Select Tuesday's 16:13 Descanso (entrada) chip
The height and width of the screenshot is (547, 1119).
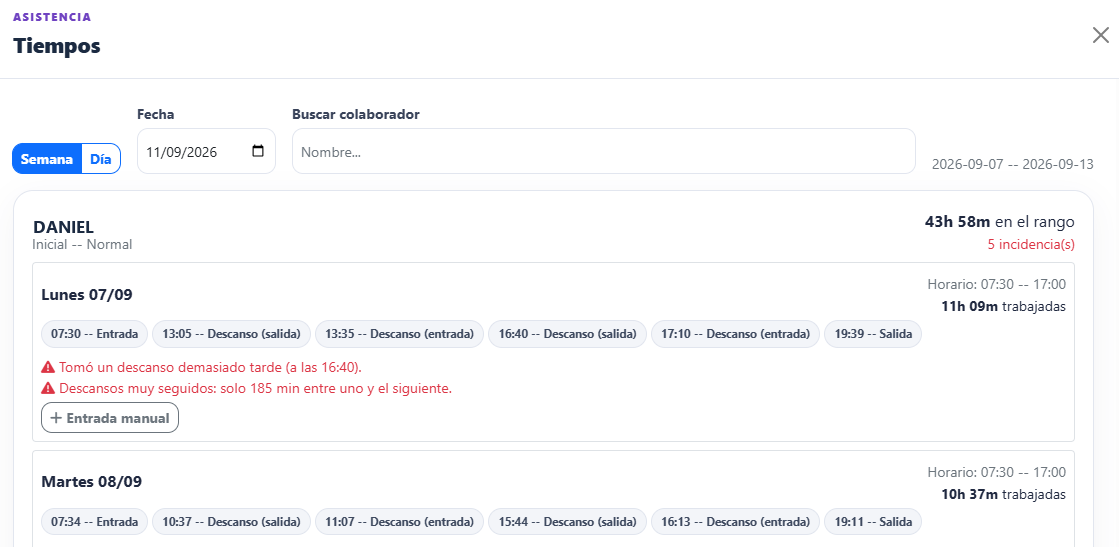tap(735, 521)
